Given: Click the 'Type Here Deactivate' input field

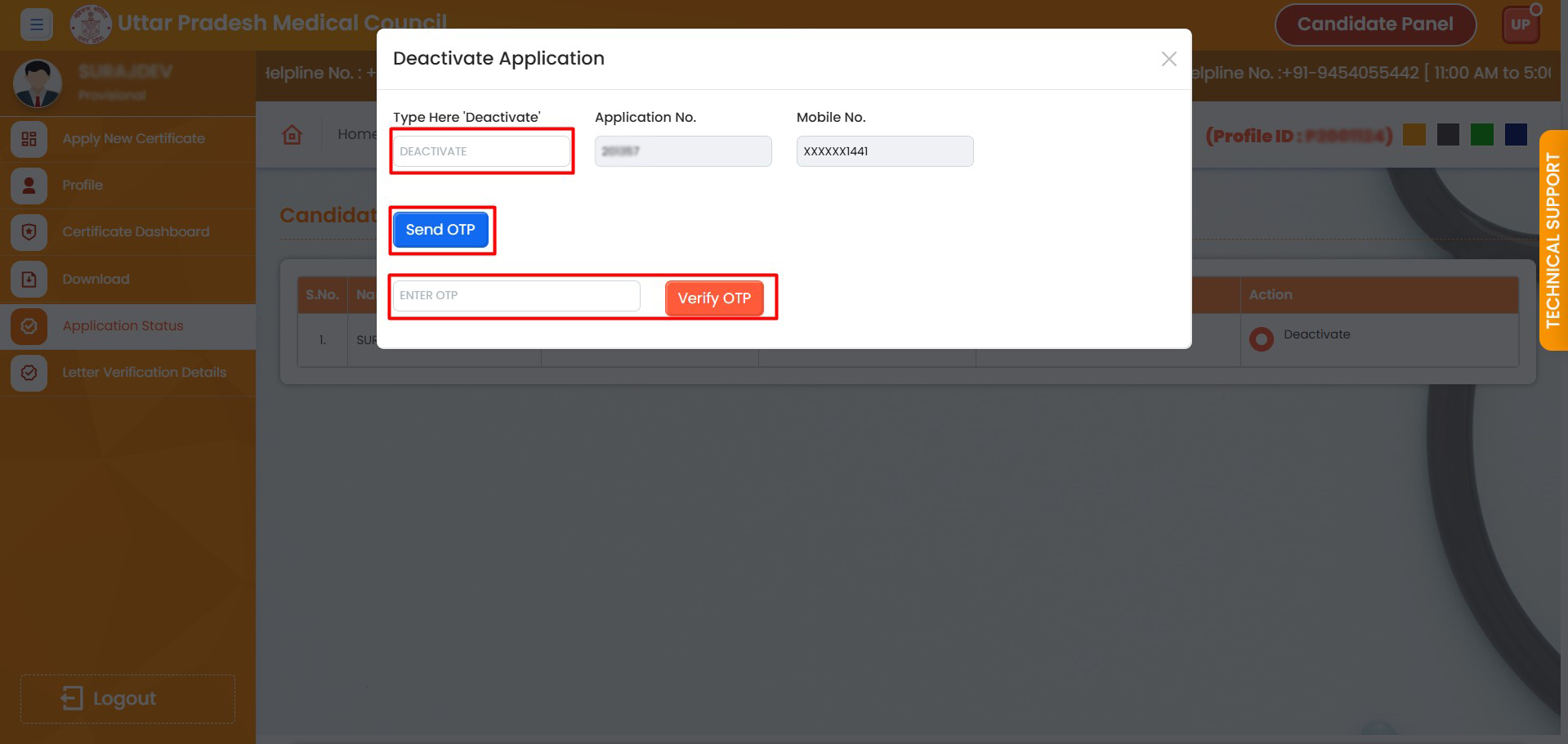Looking at the screenshot, I should pos(481,151).
